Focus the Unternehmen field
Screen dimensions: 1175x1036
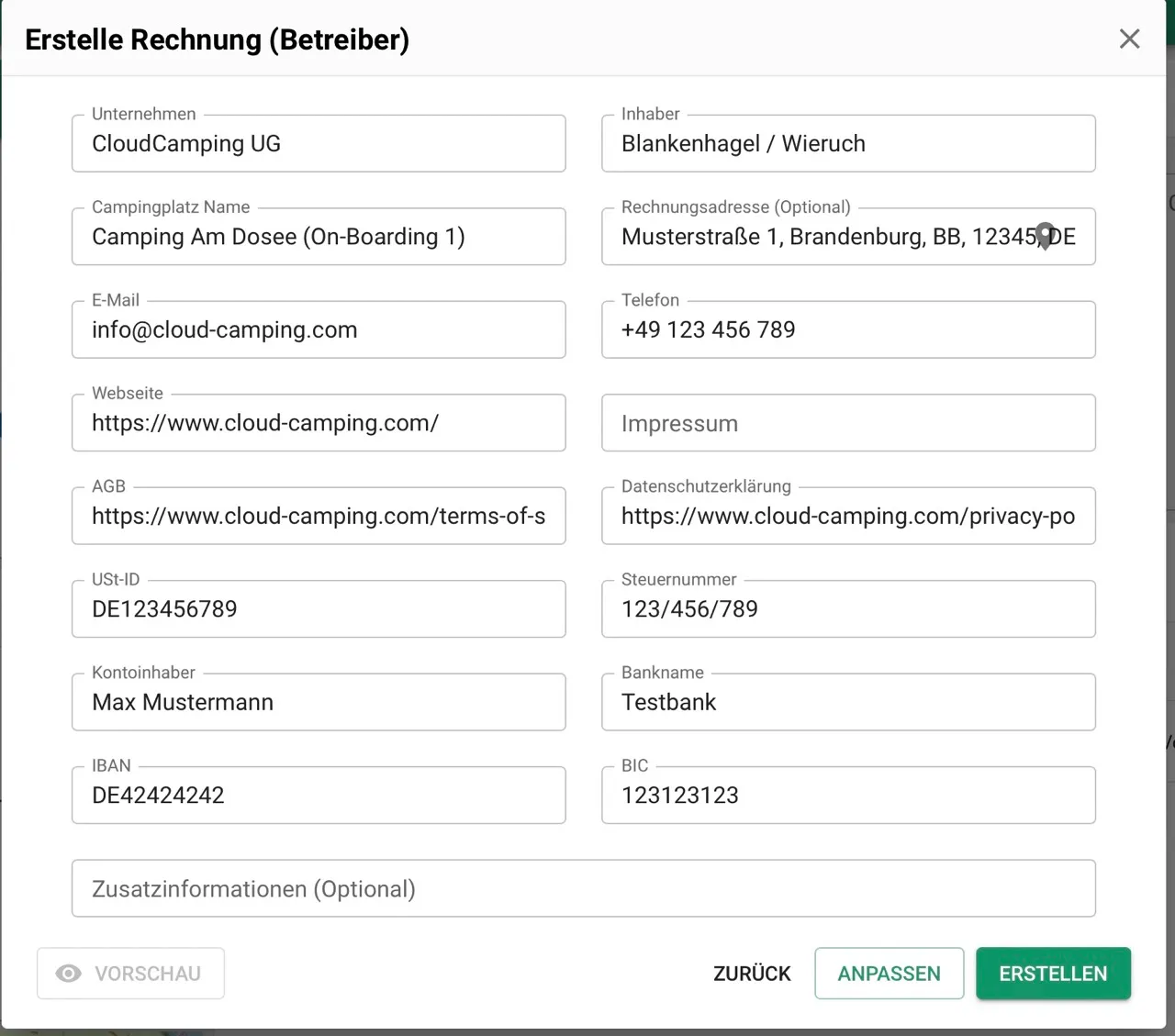319,143
